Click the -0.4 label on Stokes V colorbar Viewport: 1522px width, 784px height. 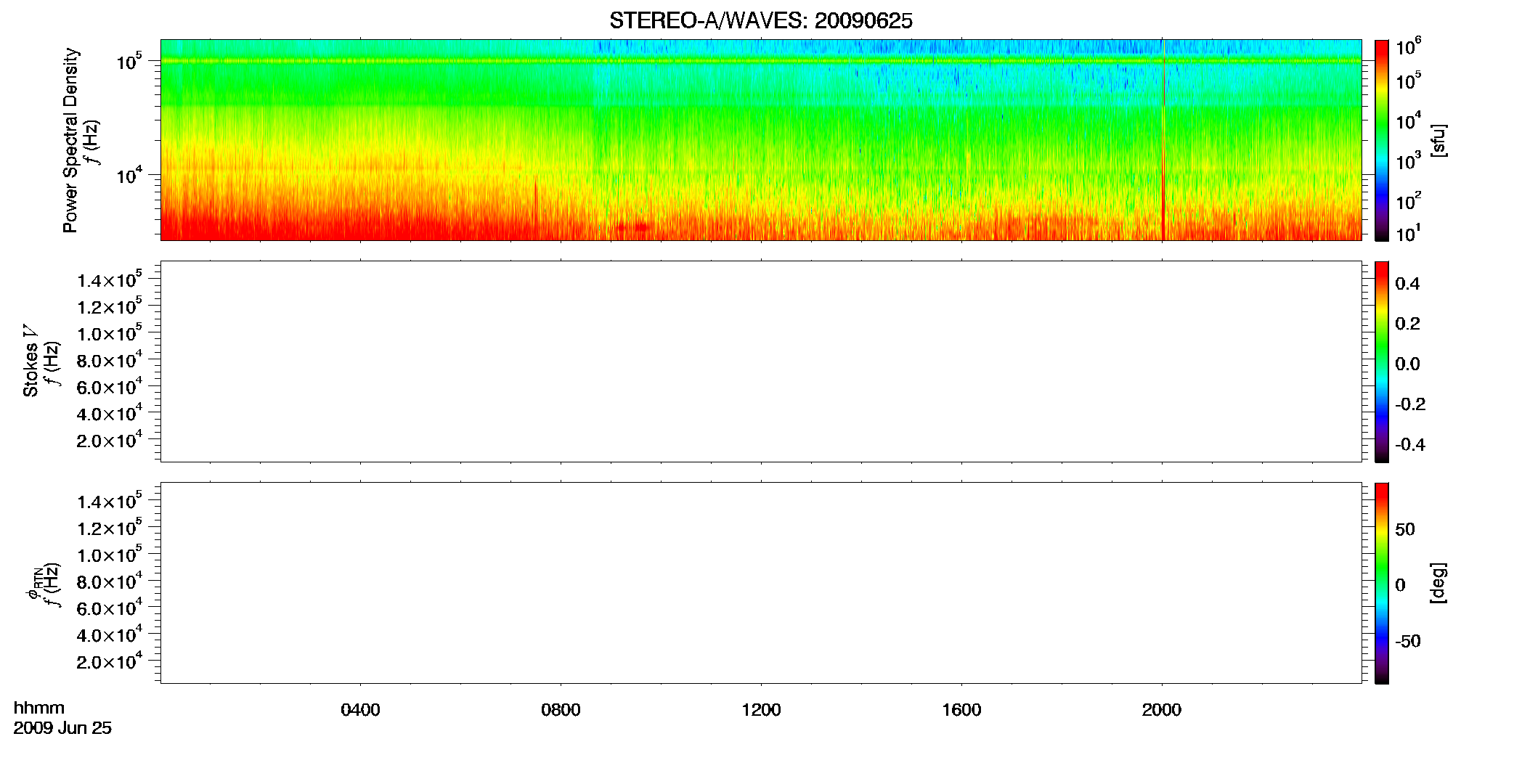click(x=1410, y=445)
